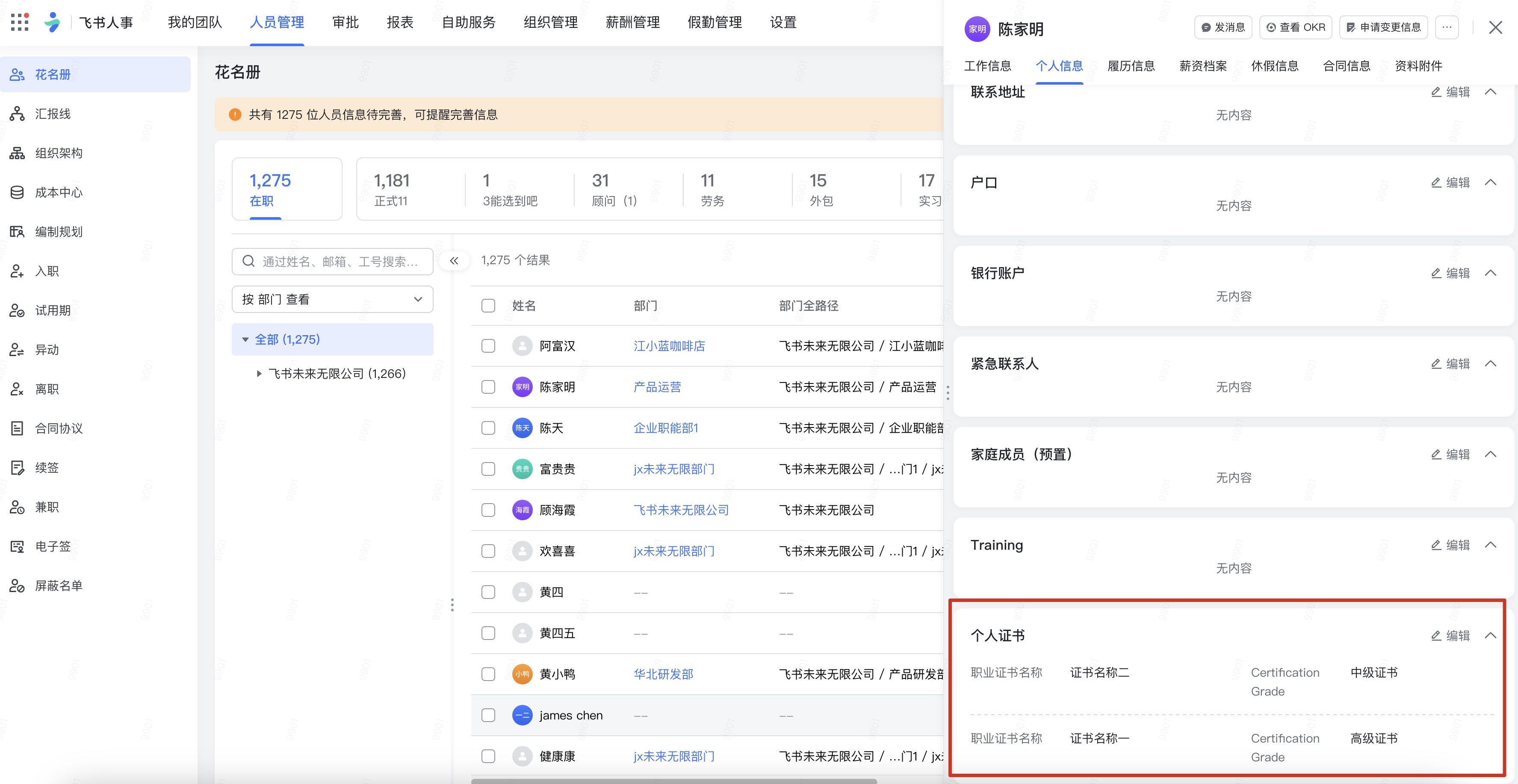Open 我的团队 in top navigation
The height and width of the screenshot is (784, 1518).
pyautogui.click(x=195, y=22)
